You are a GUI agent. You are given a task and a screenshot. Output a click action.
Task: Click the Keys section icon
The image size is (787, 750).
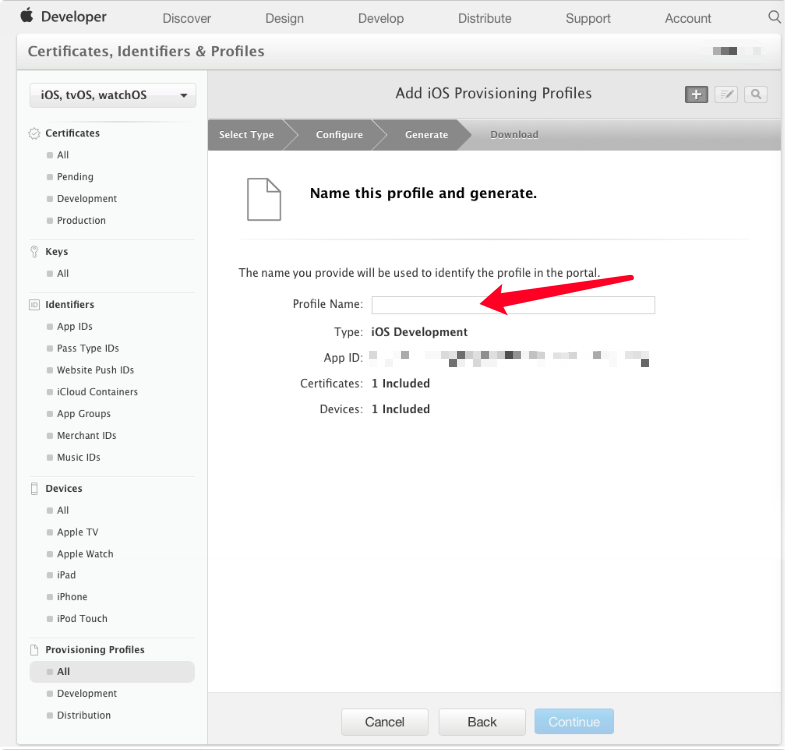coord(34,252)
